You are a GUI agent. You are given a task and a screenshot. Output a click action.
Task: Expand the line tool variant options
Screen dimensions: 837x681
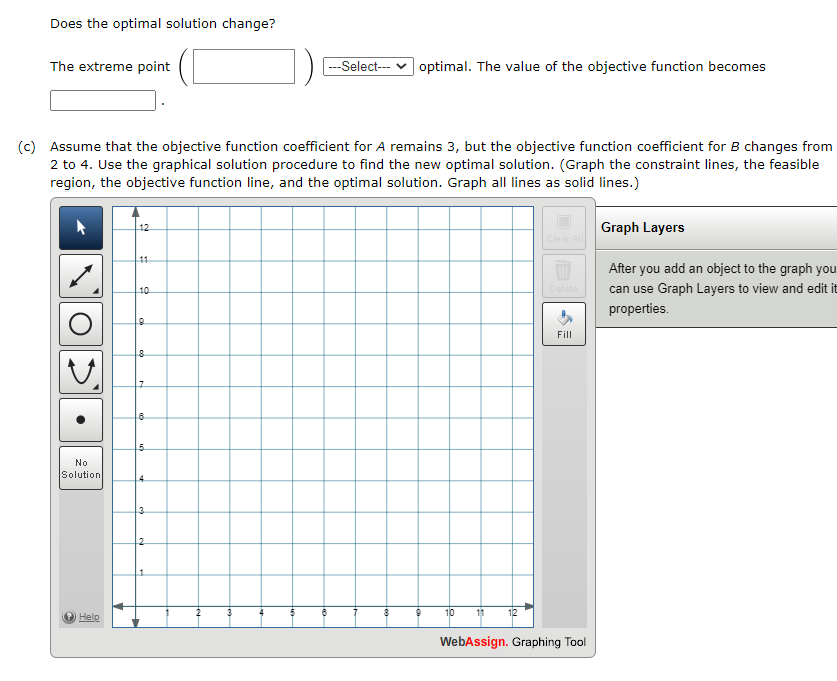(94, 289)
